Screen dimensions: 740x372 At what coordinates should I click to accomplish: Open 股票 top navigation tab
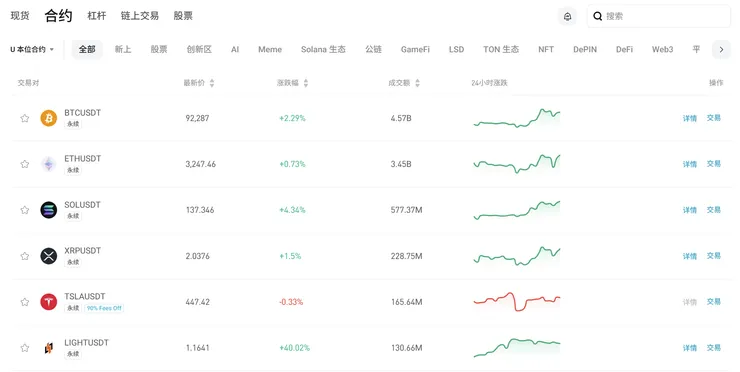coord(183,16)
